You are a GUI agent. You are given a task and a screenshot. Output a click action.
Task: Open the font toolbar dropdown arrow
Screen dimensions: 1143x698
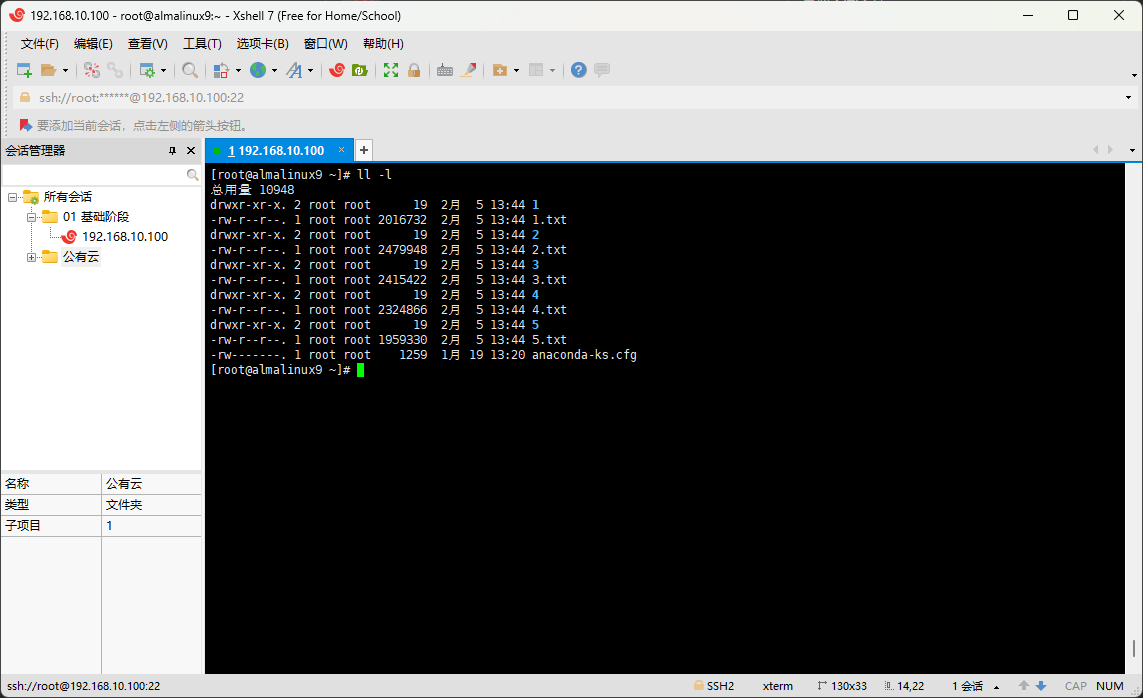(310, 70)
